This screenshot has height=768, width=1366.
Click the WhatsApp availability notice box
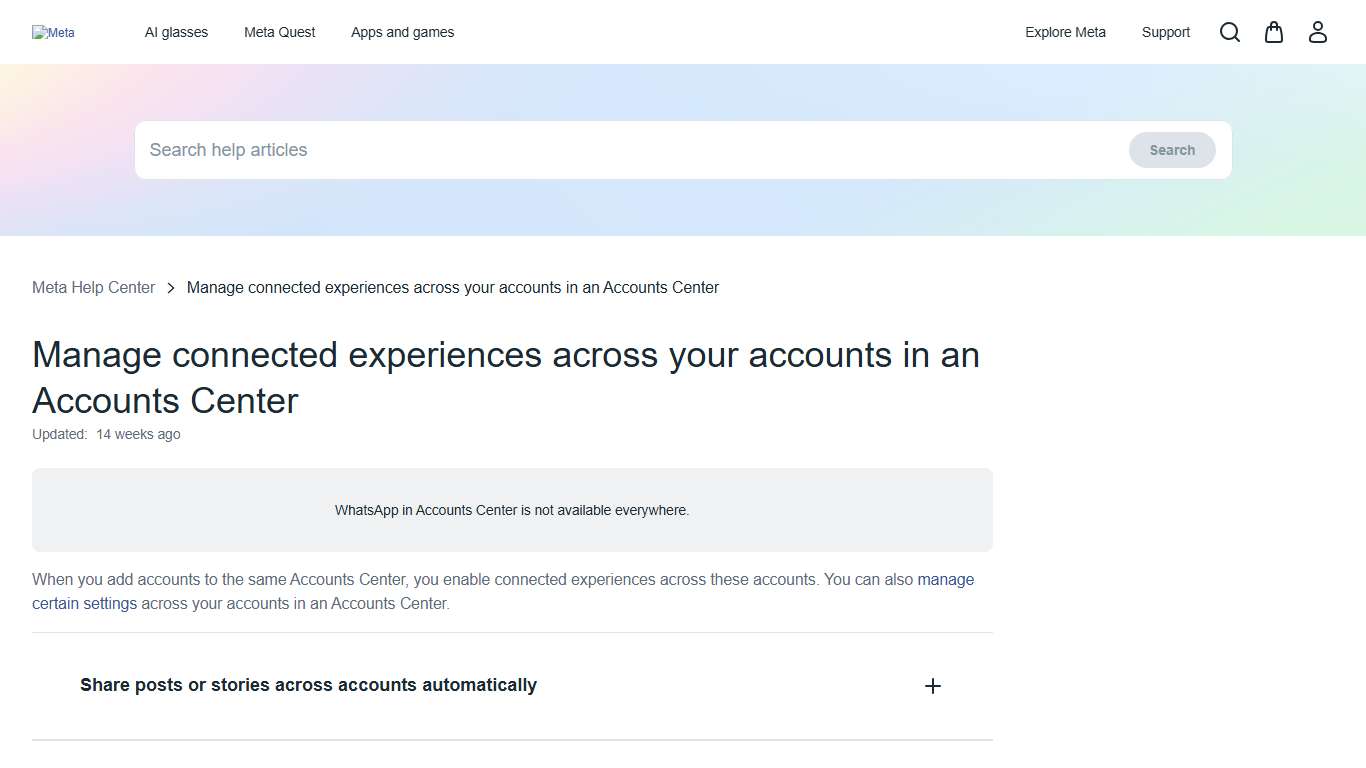tap(512, 510)
